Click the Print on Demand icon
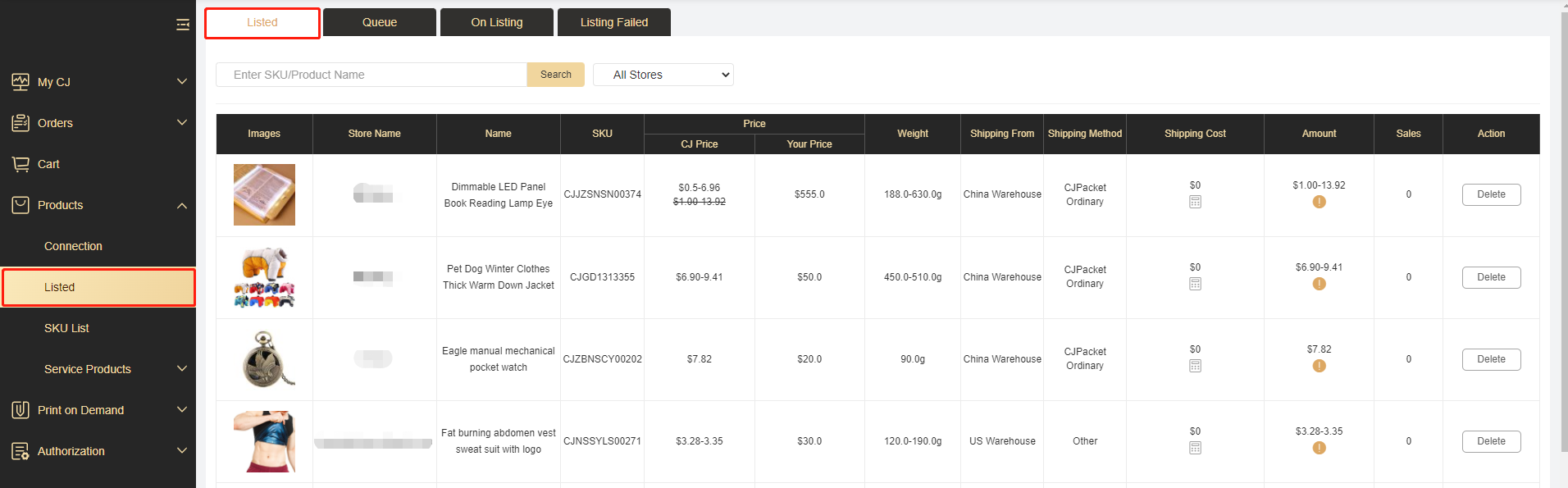Viewport: 1568px width, 488px height. click(x=21, y=410)
